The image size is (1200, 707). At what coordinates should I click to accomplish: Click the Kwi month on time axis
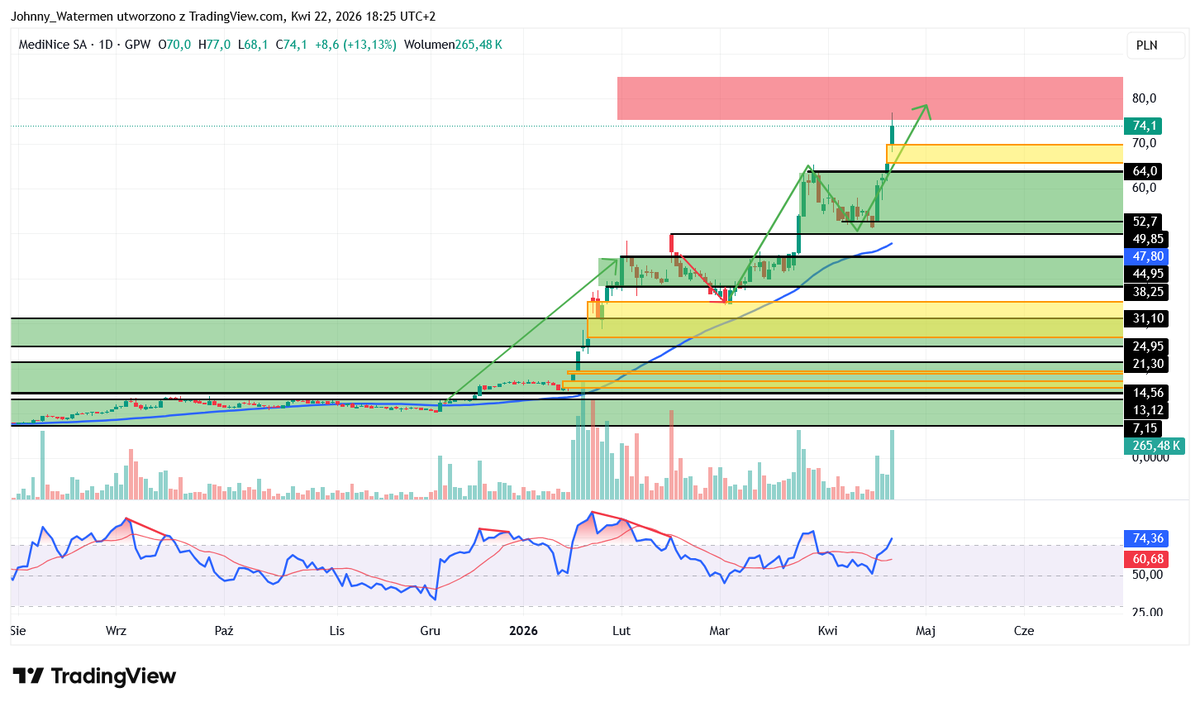(x=827, y=631)
